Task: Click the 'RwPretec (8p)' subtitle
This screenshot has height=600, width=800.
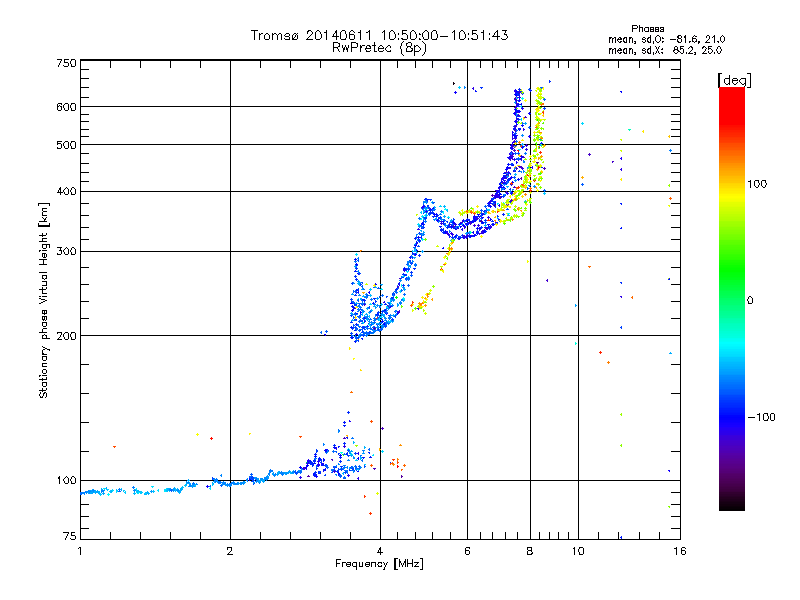Action: point(379,48)
